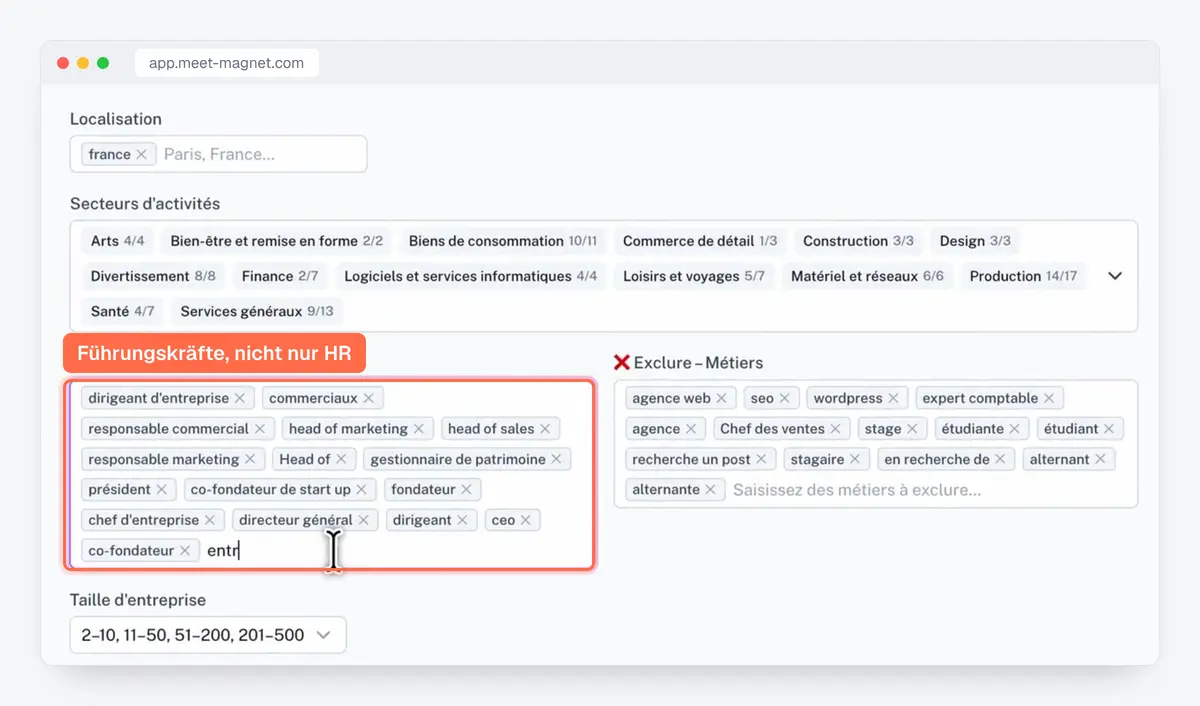Expand the Secteurs d'activités list chevron
The width and height of the screenshot is (1200, 706).
click(x=1115, y=276)
